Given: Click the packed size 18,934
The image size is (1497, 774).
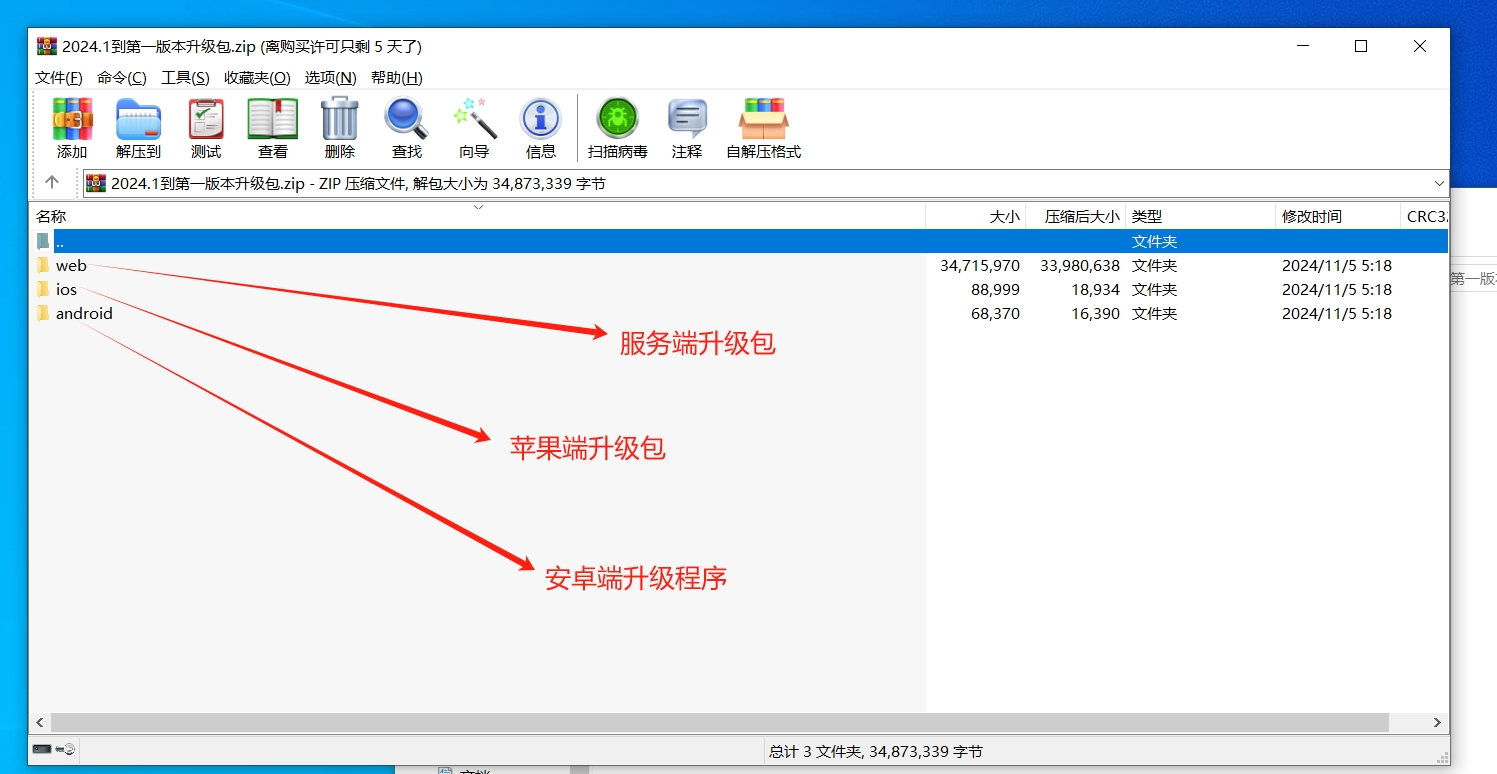Looking at the screenshot, I should [x=1095, y=290].
